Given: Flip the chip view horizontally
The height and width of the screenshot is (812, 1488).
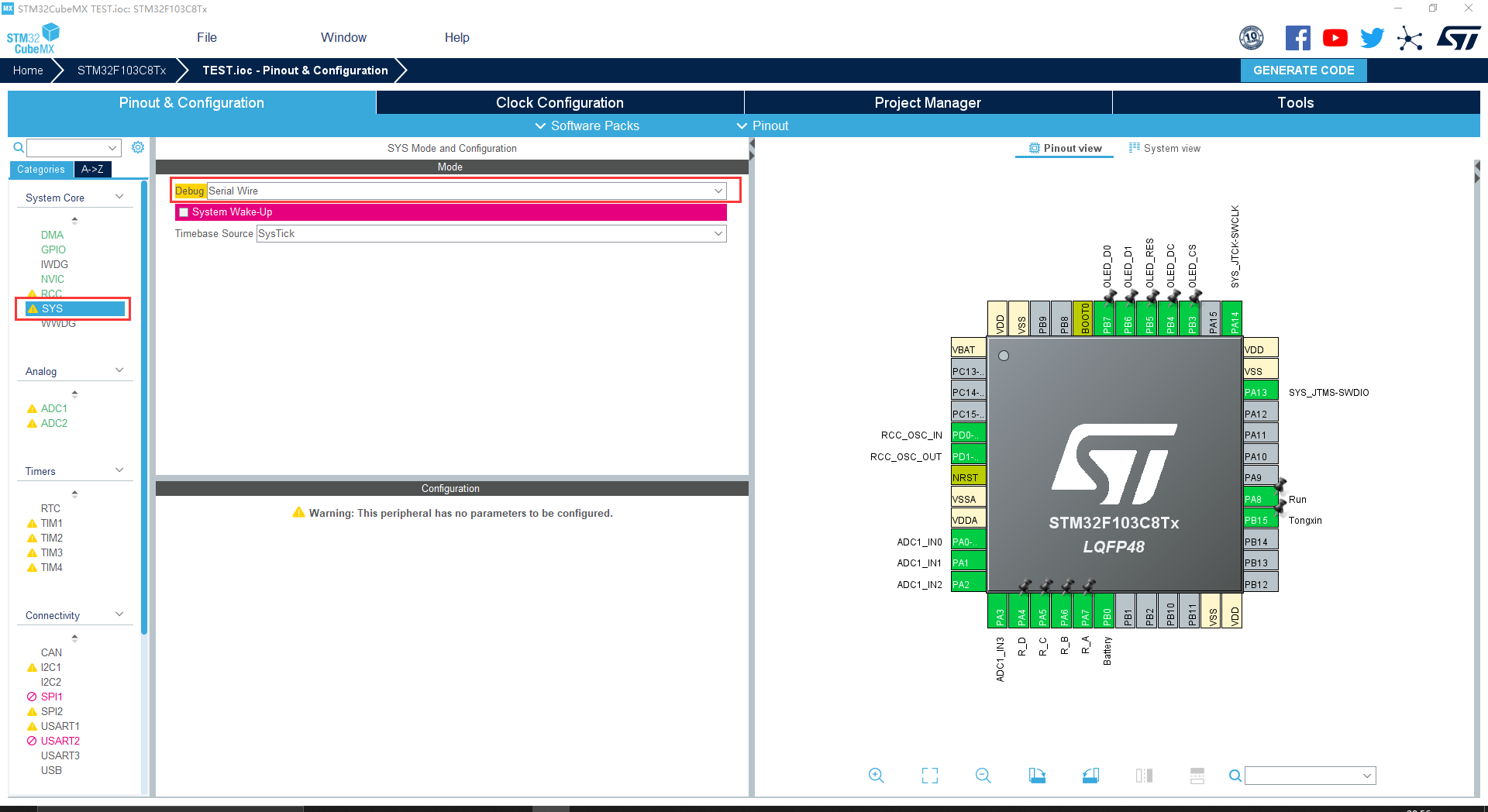Looking at the screenshot, I should (1144, 776).
